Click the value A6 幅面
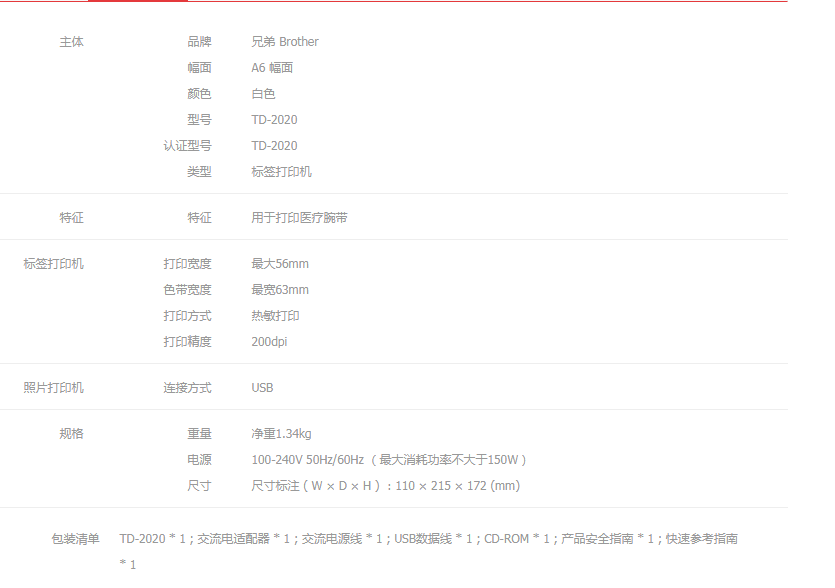The image size is (835, 588). 272,68
